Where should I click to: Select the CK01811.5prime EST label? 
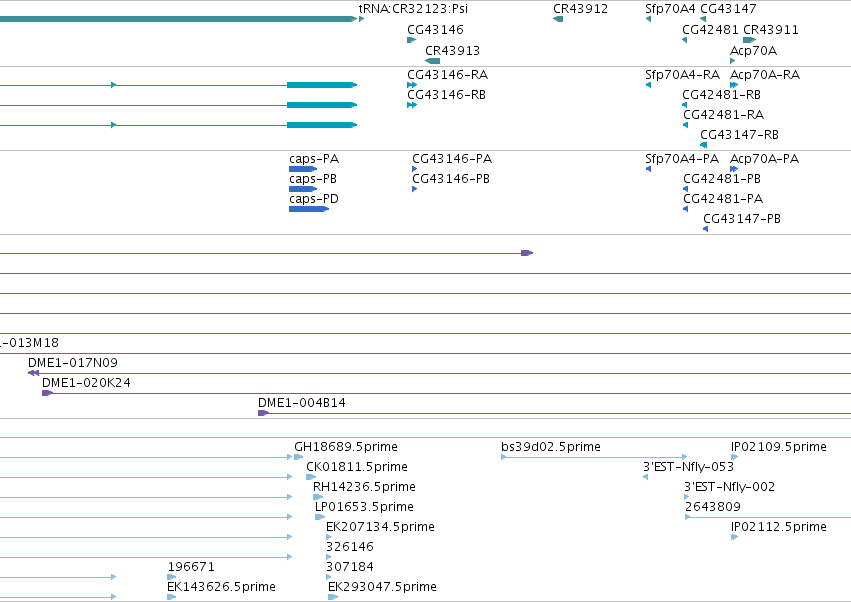coord(357,467)
